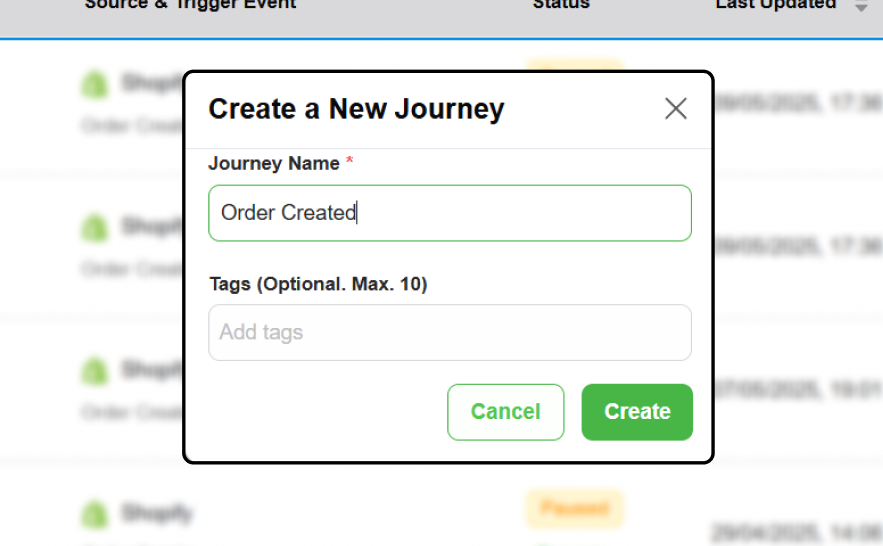Click the Shopify icon in the third row
The width and height of the screenshot is (883, 546).
pos(94,371)
